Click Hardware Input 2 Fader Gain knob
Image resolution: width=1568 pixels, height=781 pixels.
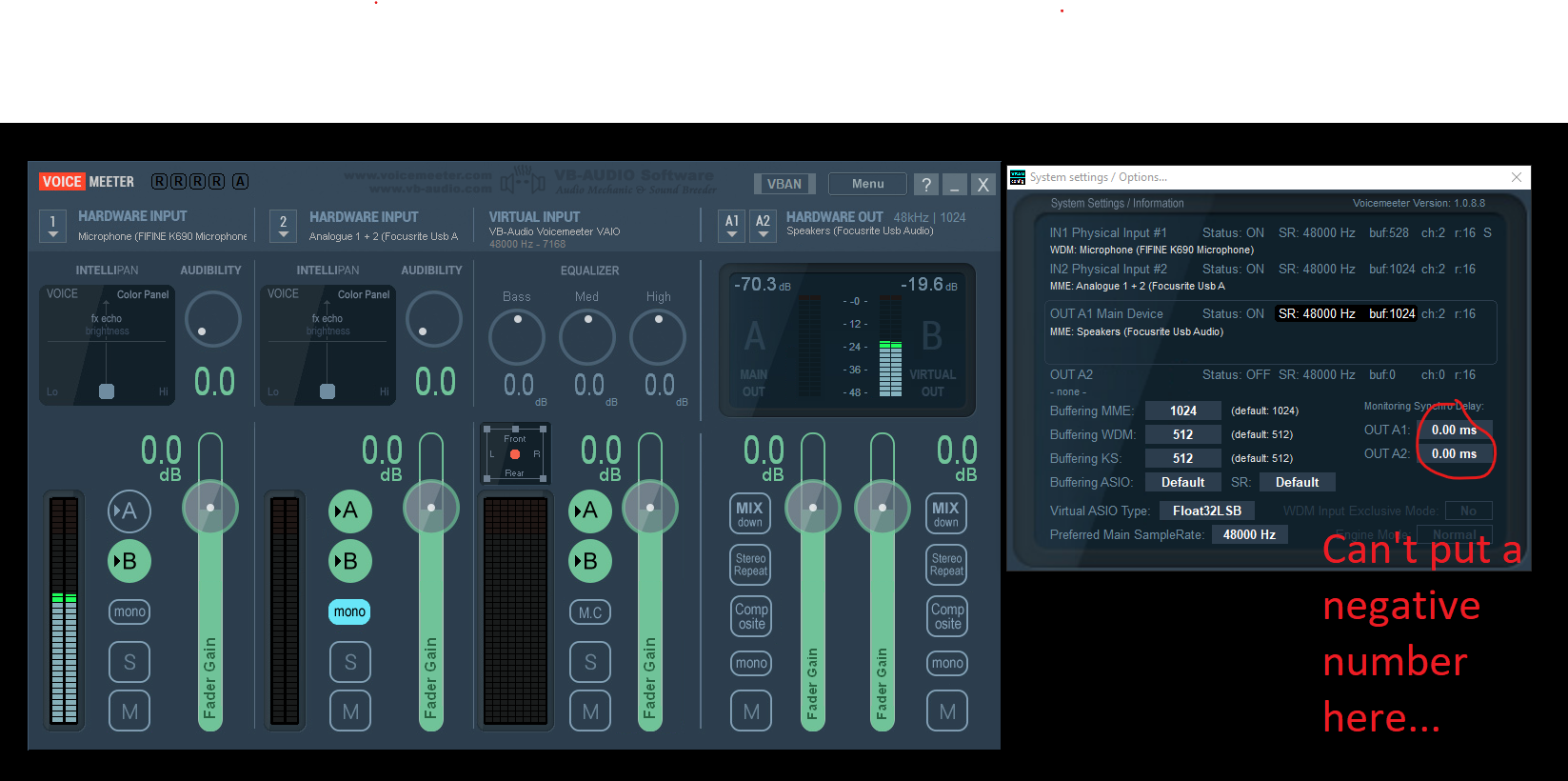click(x=431, y=508)
